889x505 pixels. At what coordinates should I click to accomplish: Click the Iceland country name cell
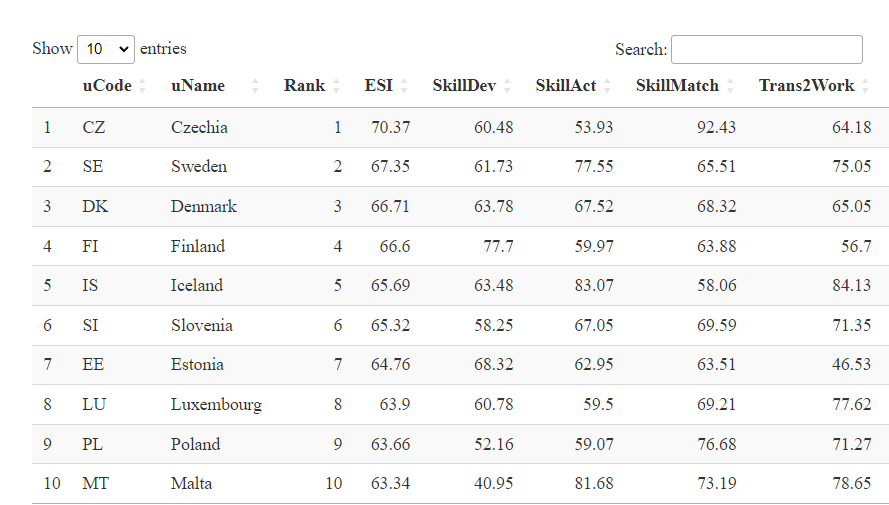(x=197, y=285)
